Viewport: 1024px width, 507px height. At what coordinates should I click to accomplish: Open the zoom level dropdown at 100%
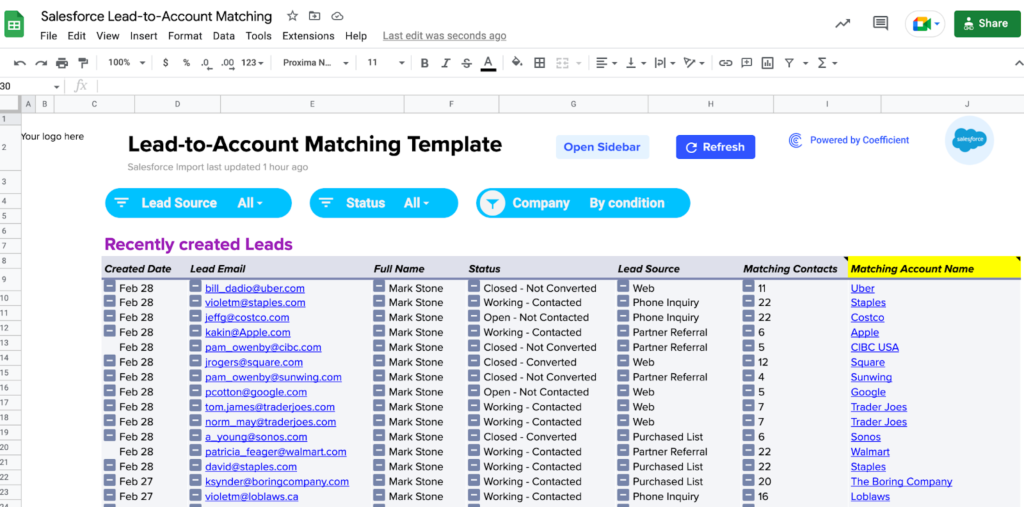126,63
